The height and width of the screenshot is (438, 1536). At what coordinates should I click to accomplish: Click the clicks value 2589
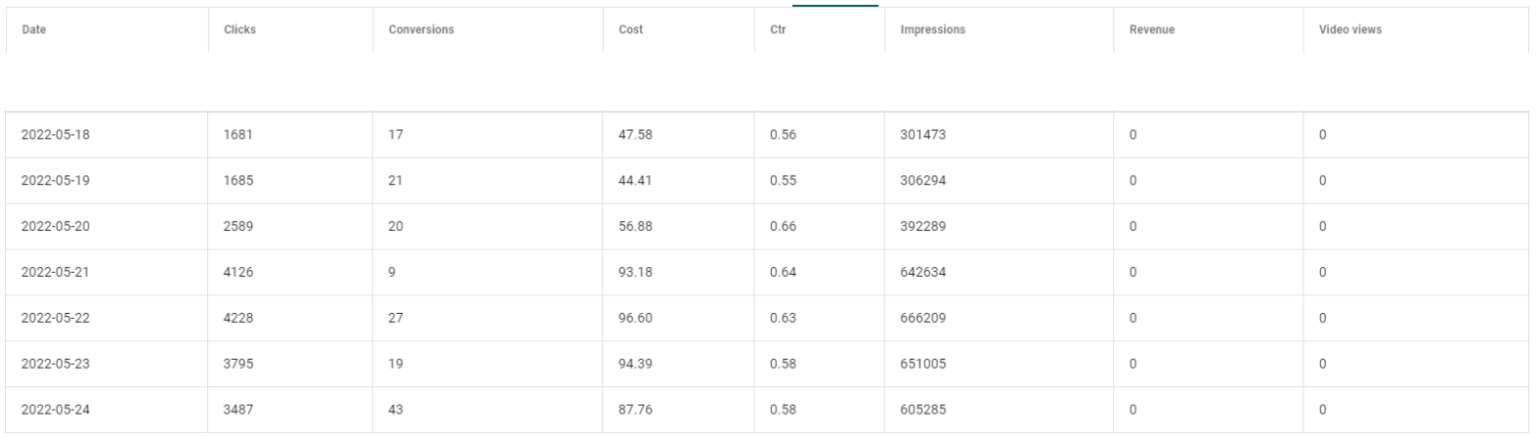coord(239,227)
